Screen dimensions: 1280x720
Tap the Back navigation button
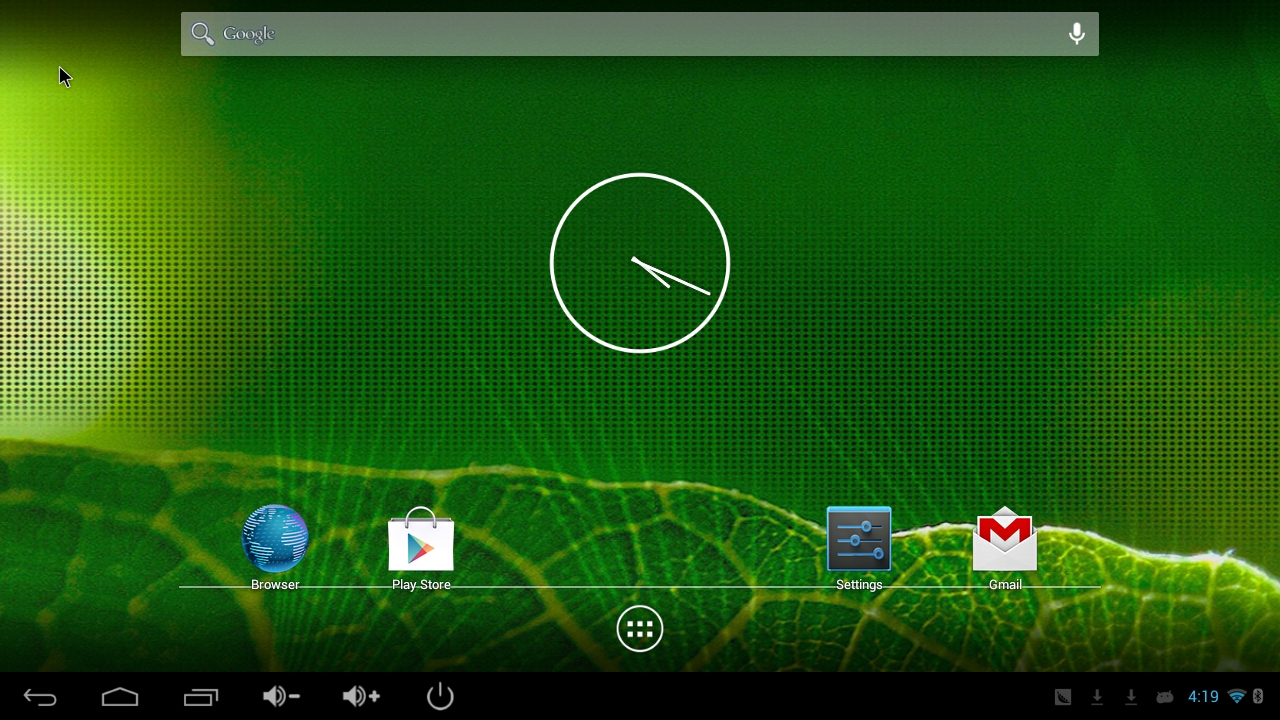pos(40,697)
